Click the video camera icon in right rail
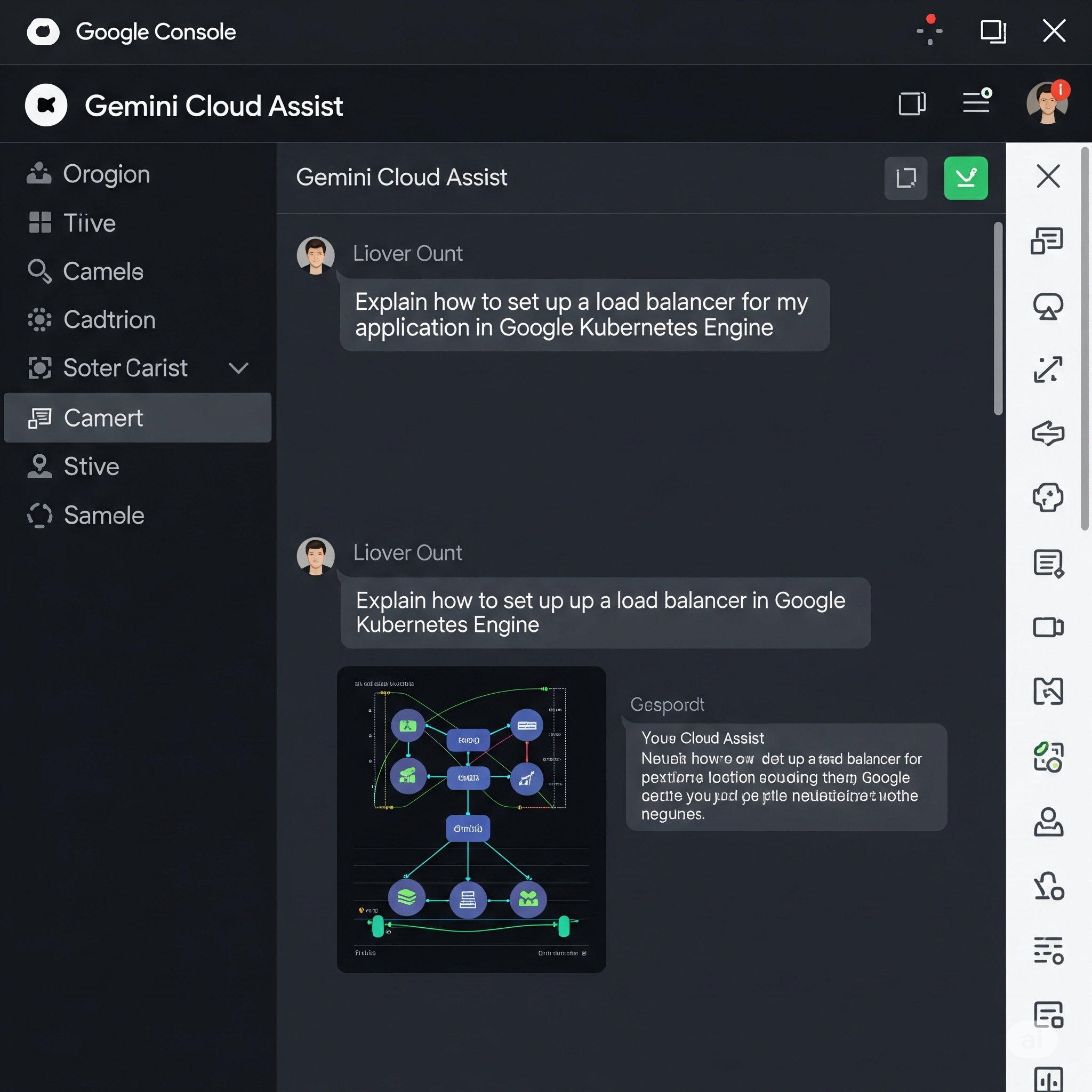The image size is (1092, 1092). [1048, 628]
